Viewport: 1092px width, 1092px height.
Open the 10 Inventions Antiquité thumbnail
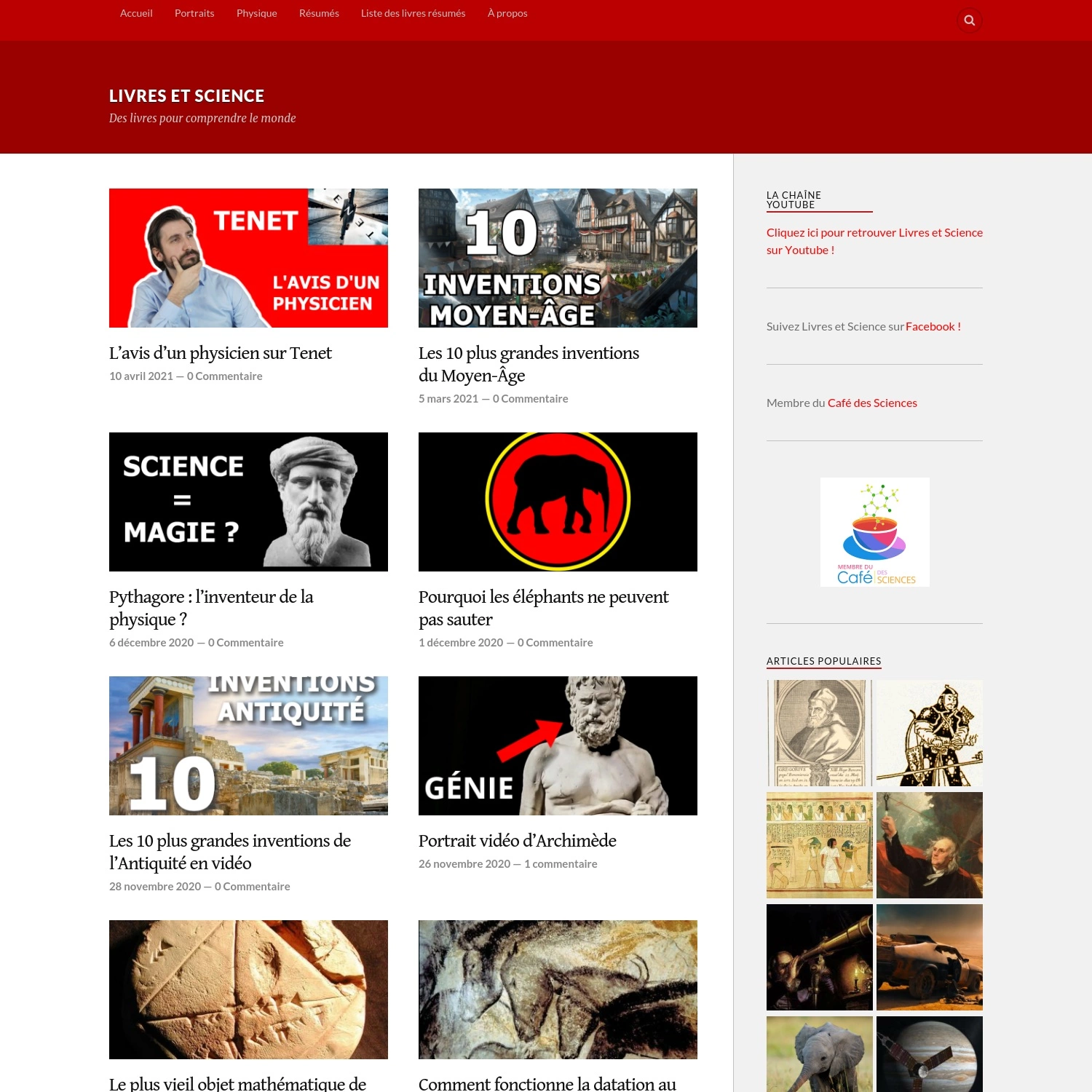(x=248, y=745)
